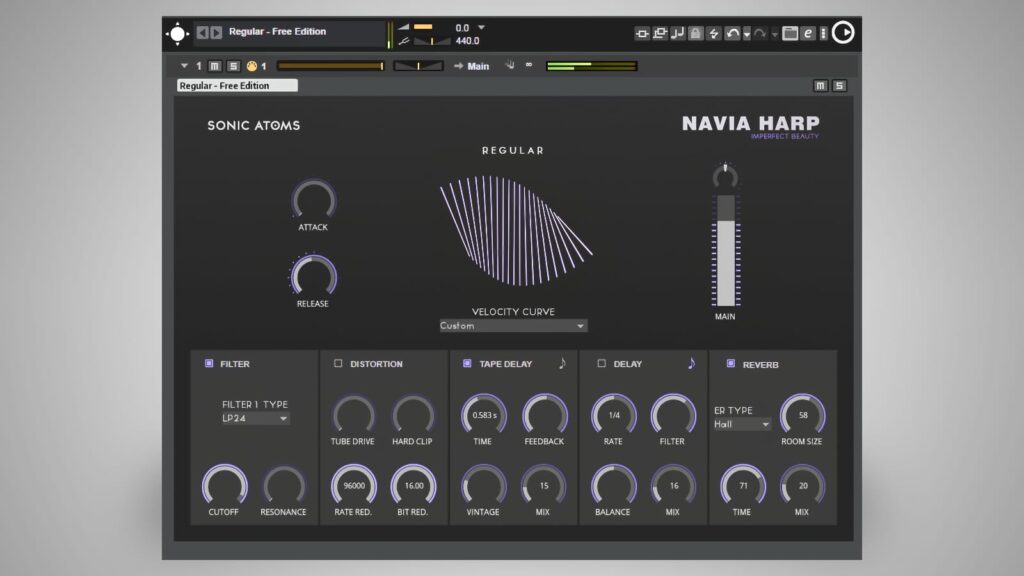
Task: Click the Main volume vertical slider
Action: click(x=725, y=250)
